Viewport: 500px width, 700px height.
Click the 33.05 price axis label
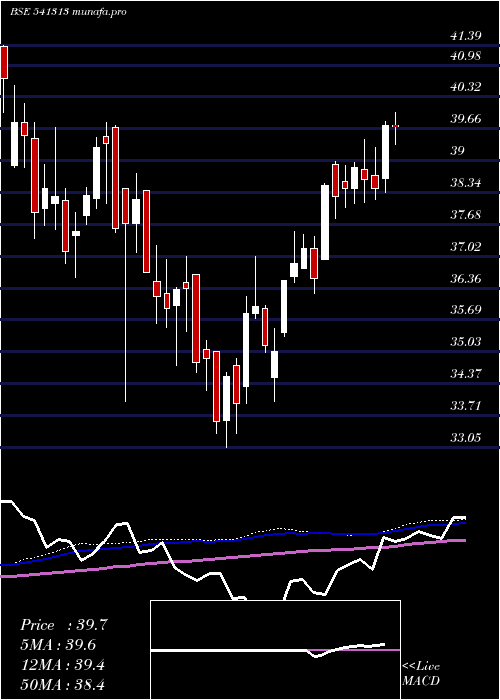(x=466, y=438)
